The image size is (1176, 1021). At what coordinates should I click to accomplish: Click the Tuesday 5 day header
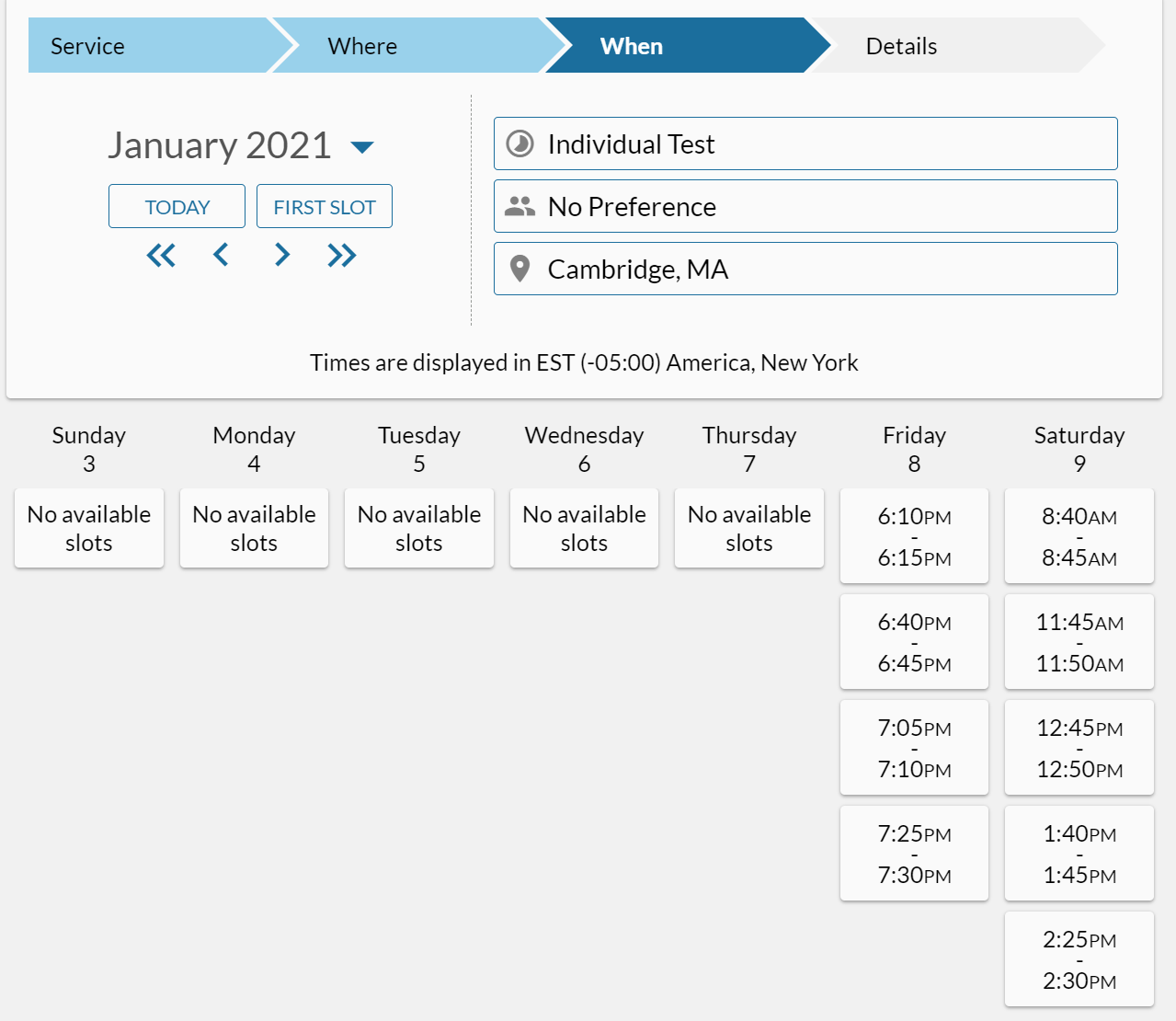(419, 449)
